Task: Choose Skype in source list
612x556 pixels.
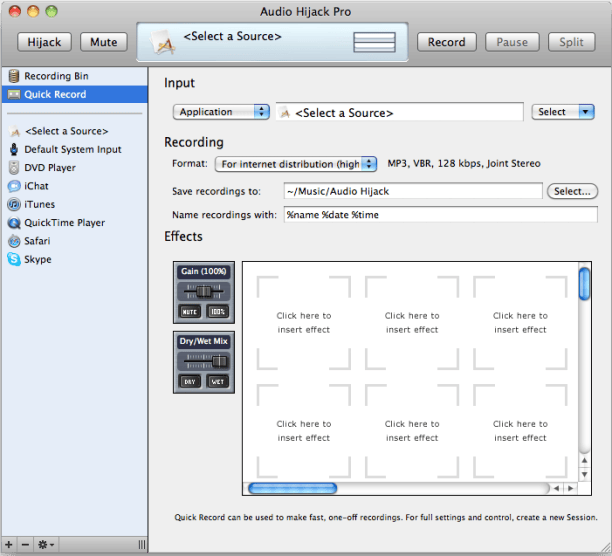Action: (75, 259)
